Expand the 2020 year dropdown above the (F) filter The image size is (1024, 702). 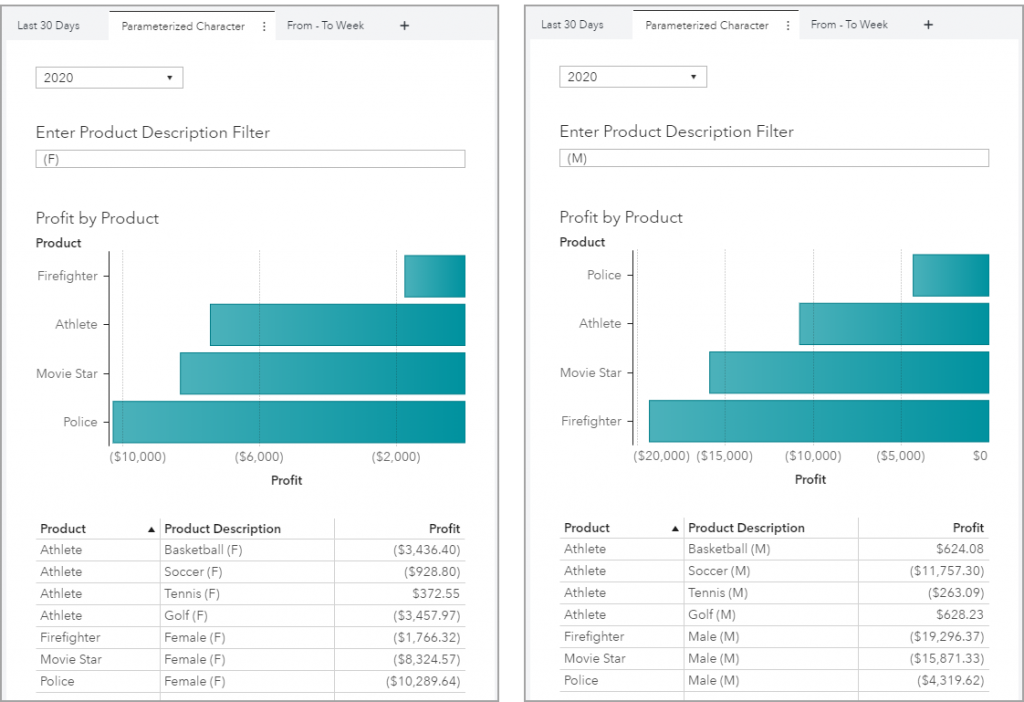(x=109, y=78)
